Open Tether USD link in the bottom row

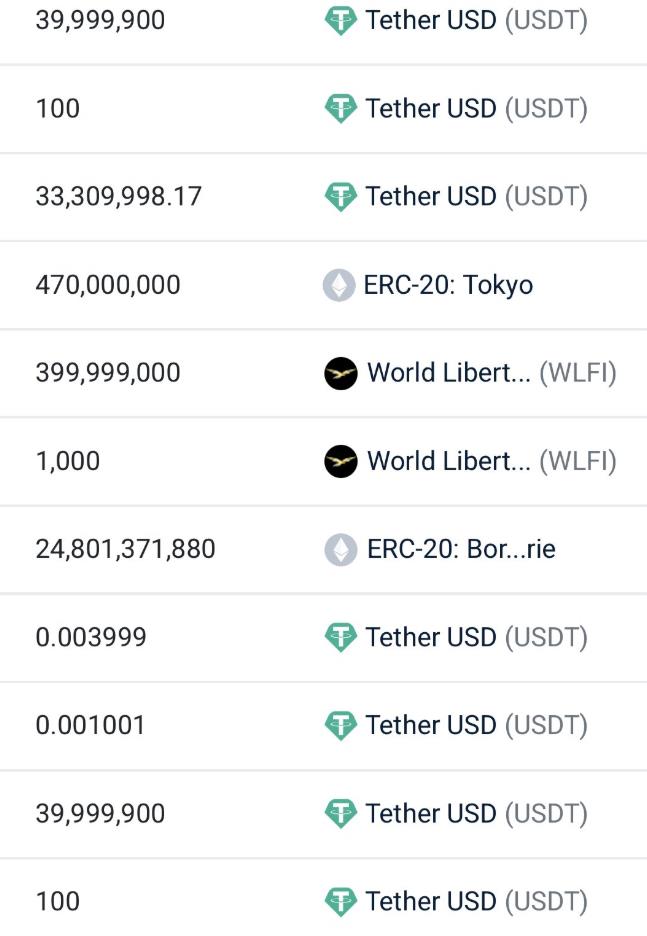tap(476, 901)
